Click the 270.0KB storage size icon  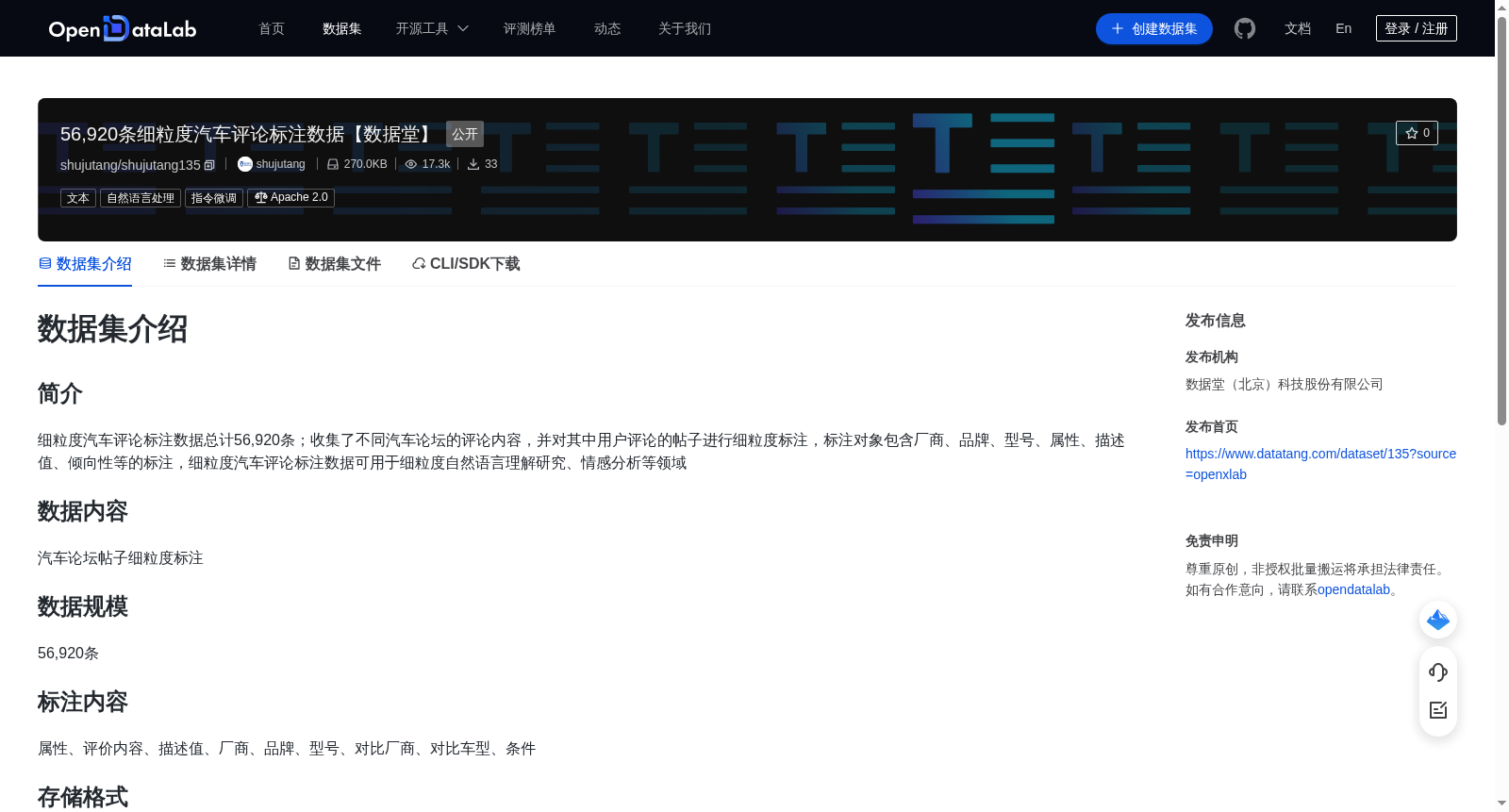click(x=333, y=164)
